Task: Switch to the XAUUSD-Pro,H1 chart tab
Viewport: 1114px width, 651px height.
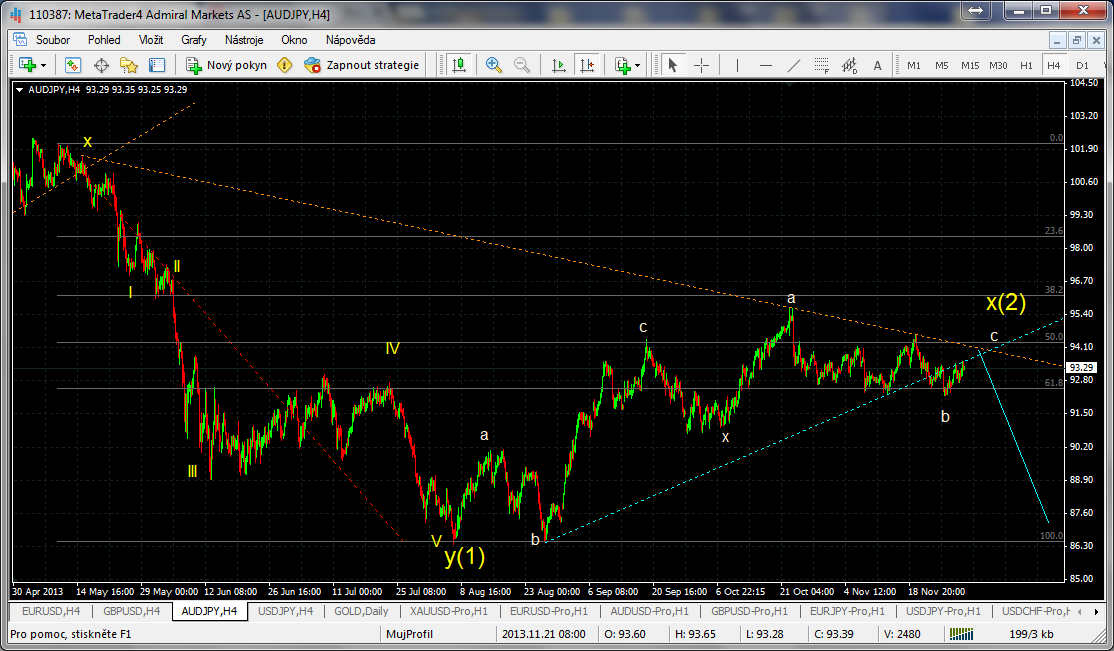Action: pyautogui.click(x=449, y=611)
